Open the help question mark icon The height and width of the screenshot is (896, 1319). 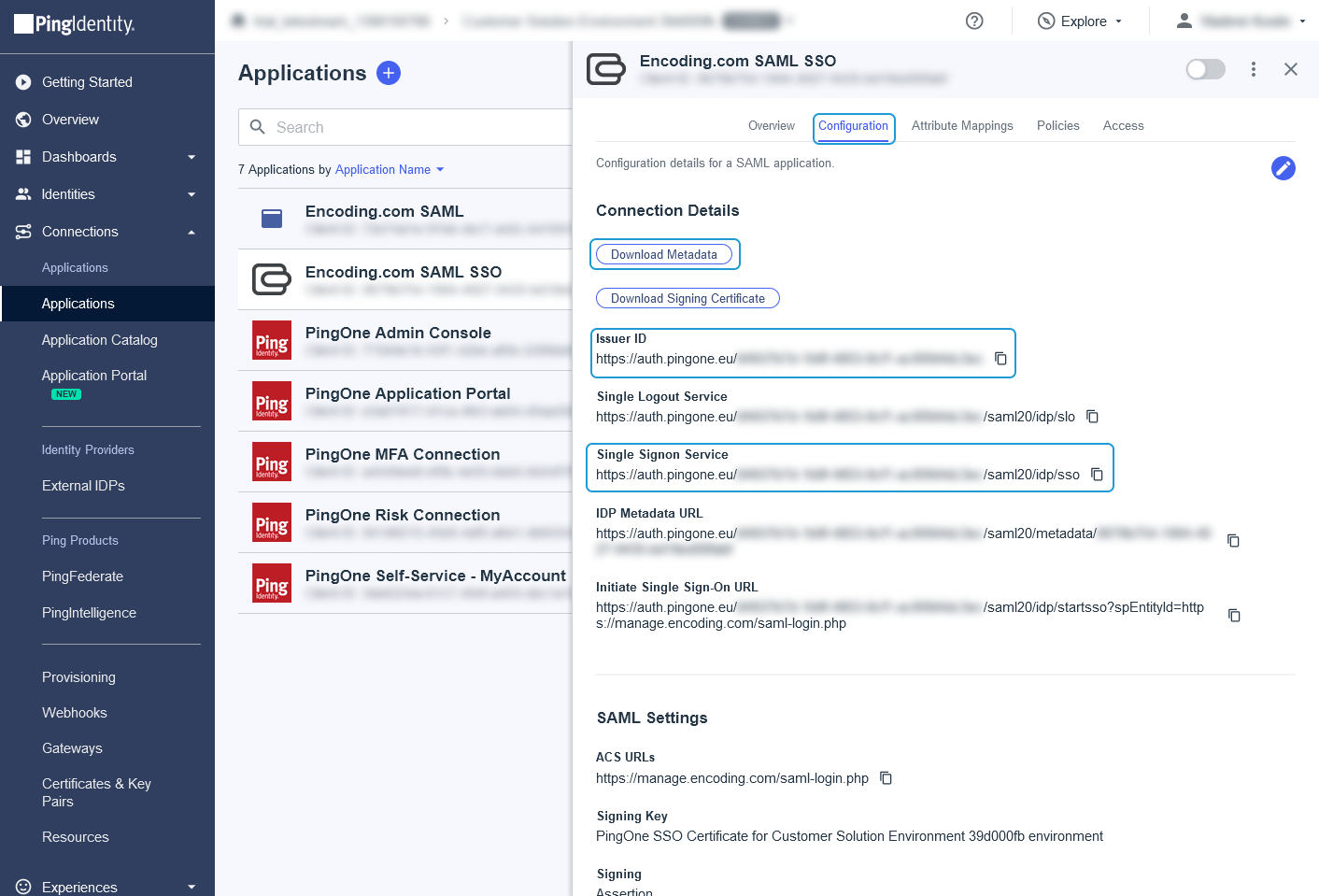pos(974,21)
